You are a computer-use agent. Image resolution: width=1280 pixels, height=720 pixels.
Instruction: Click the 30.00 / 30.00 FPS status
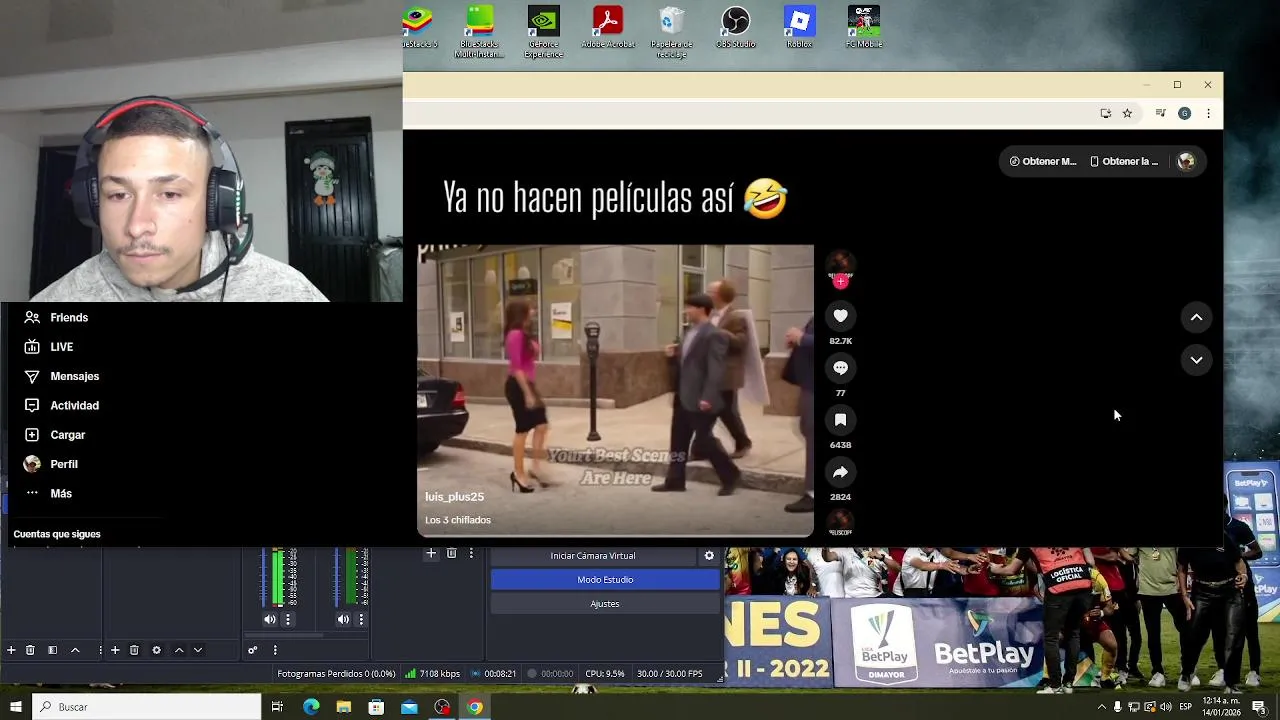pos(669,674)
